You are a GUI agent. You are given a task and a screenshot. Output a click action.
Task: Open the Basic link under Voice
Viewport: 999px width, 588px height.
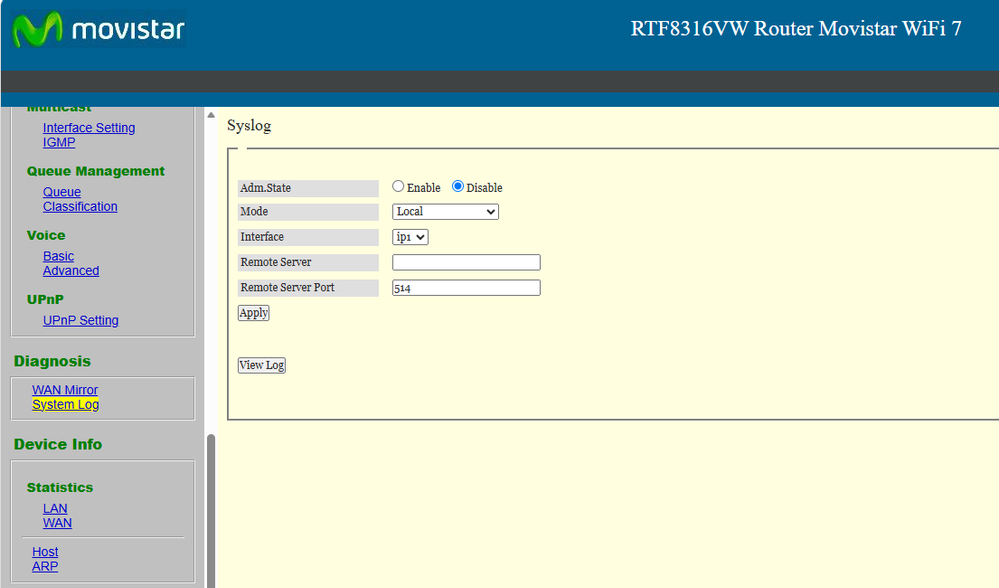point(59,257)
